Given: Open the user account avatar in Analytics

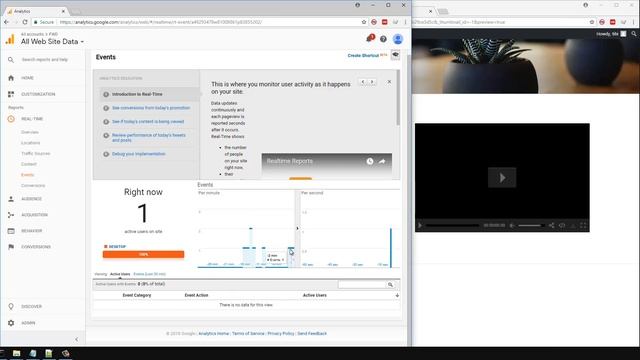Looking at the screenshot, I should 398,39.
